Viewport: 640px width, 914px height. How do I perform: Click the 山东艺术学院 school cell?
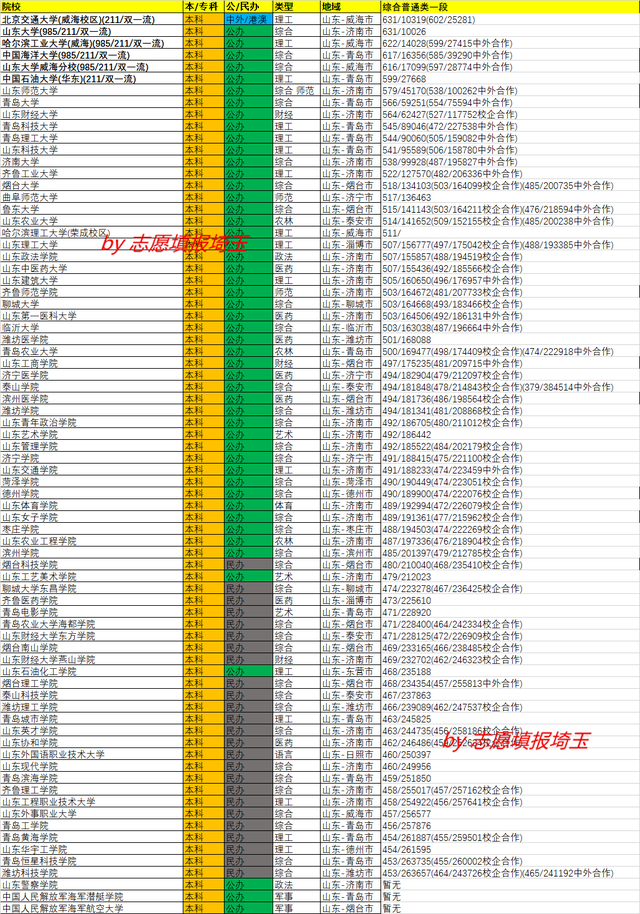point(92,434)
